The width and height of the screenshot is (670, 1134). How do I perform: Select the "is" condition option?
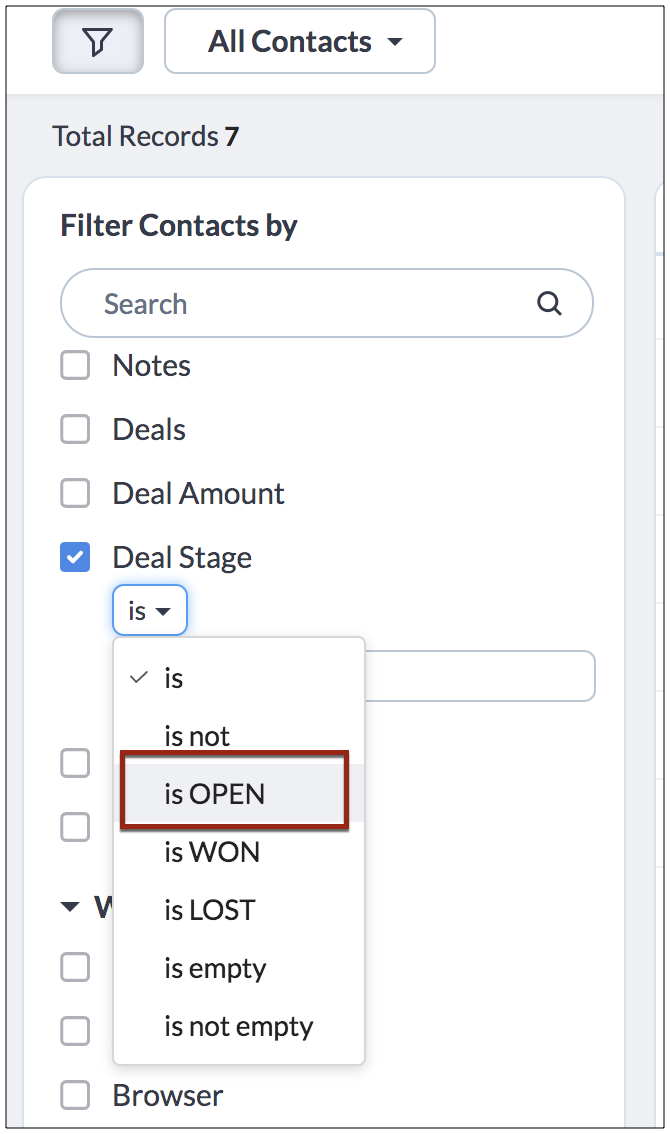coord(174,679)
